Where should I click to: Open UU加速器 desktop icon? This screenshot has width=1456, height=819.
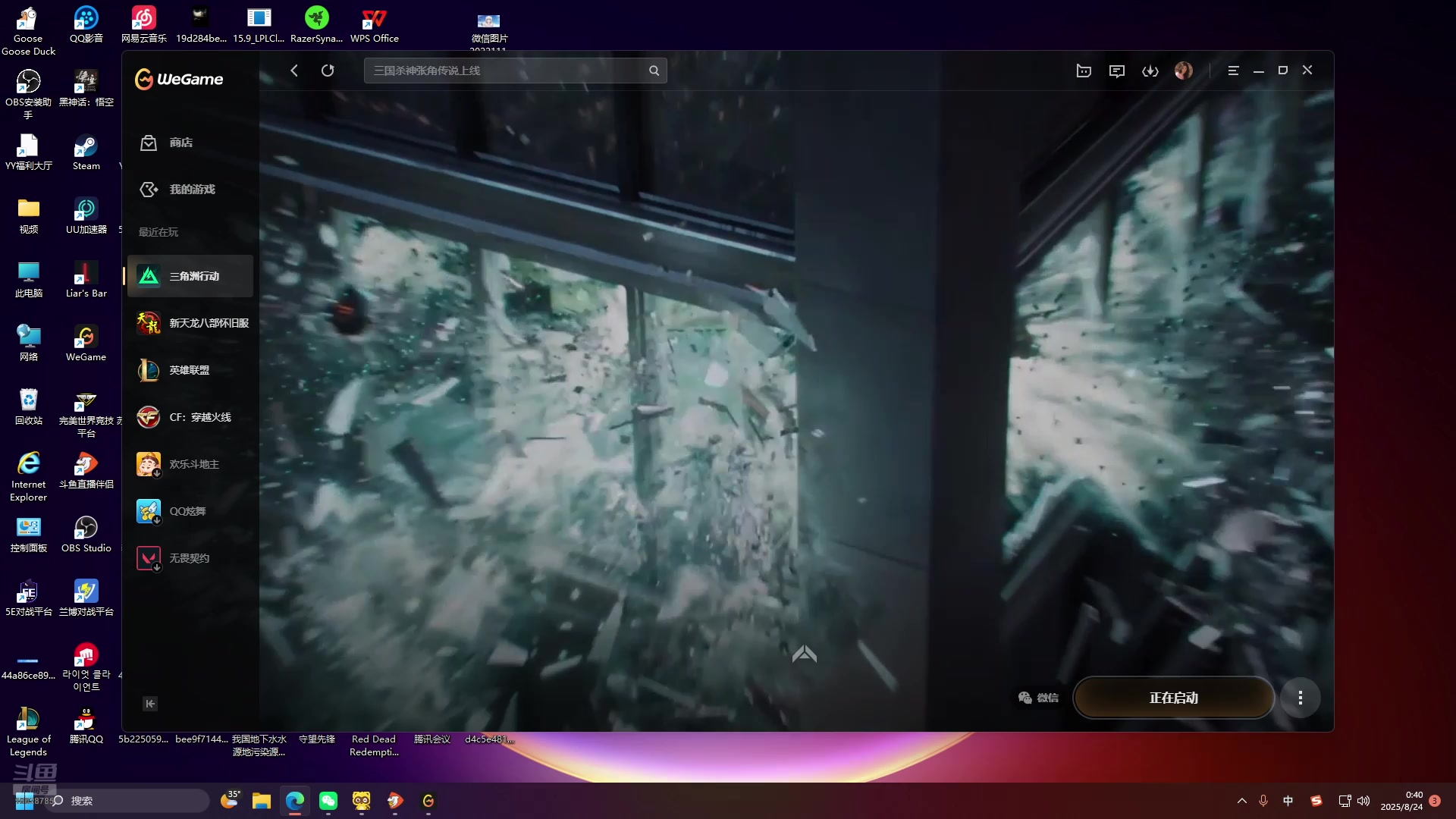[x=86, y=216]
